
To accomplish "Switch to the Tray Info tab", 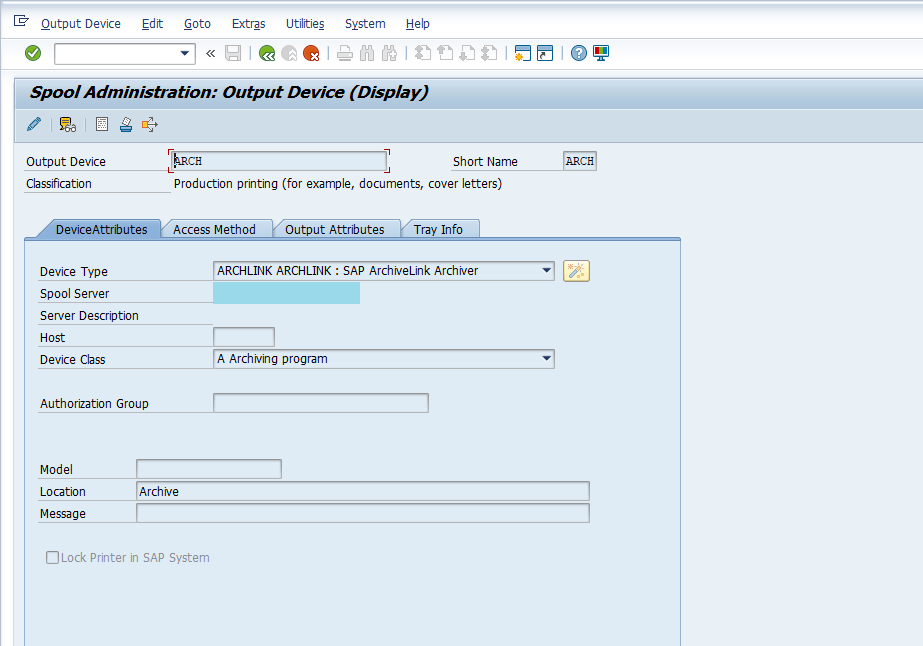I will 438,230.
